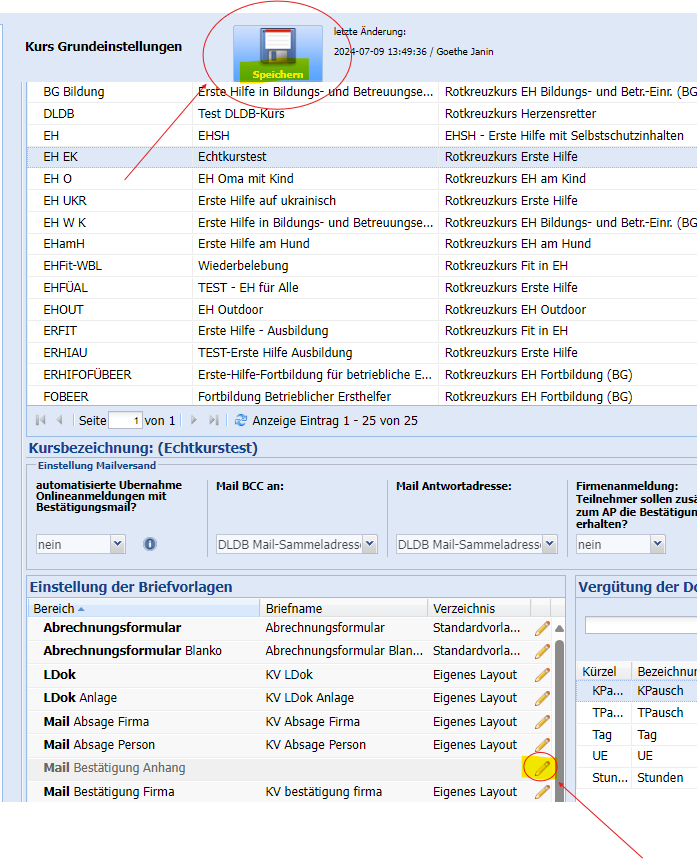Jump to the last page of courses
697x859 pixels.
click(x=213, y=421)
